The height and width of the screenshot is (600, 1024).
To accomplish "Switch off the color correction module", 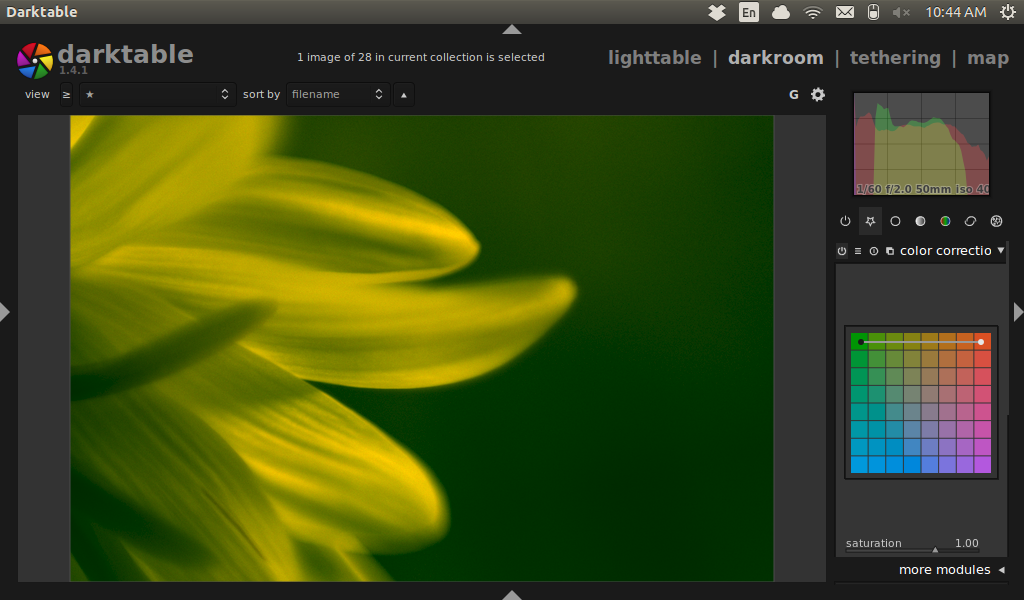I will [x=842, y=251].
